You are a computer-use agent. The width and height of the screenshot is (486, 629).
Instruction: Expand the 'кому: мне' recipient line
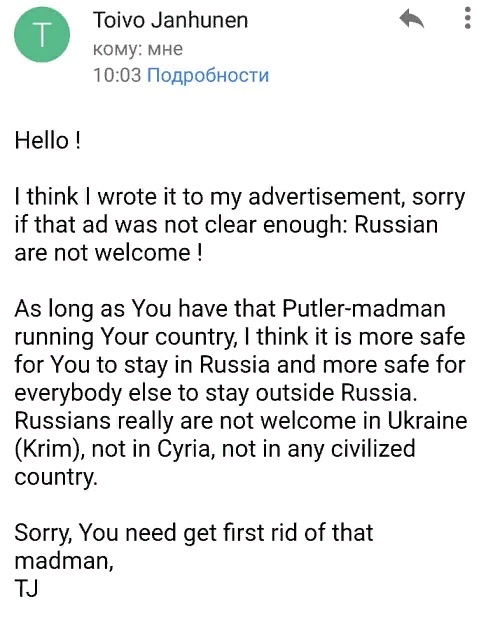click(138, 49)
